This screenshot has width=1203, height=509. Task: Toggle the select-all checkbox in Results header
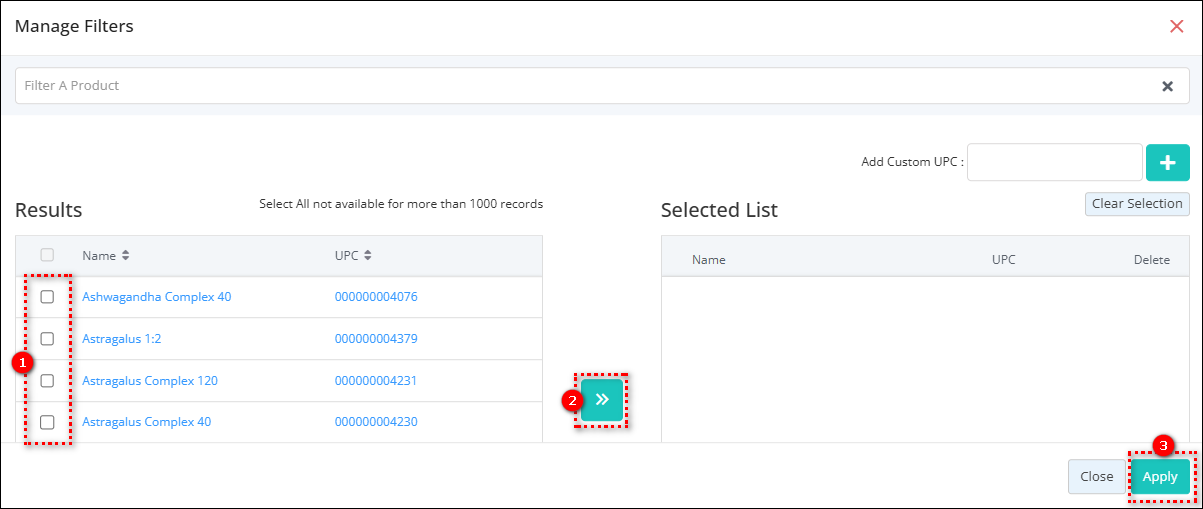pos(47,255)
